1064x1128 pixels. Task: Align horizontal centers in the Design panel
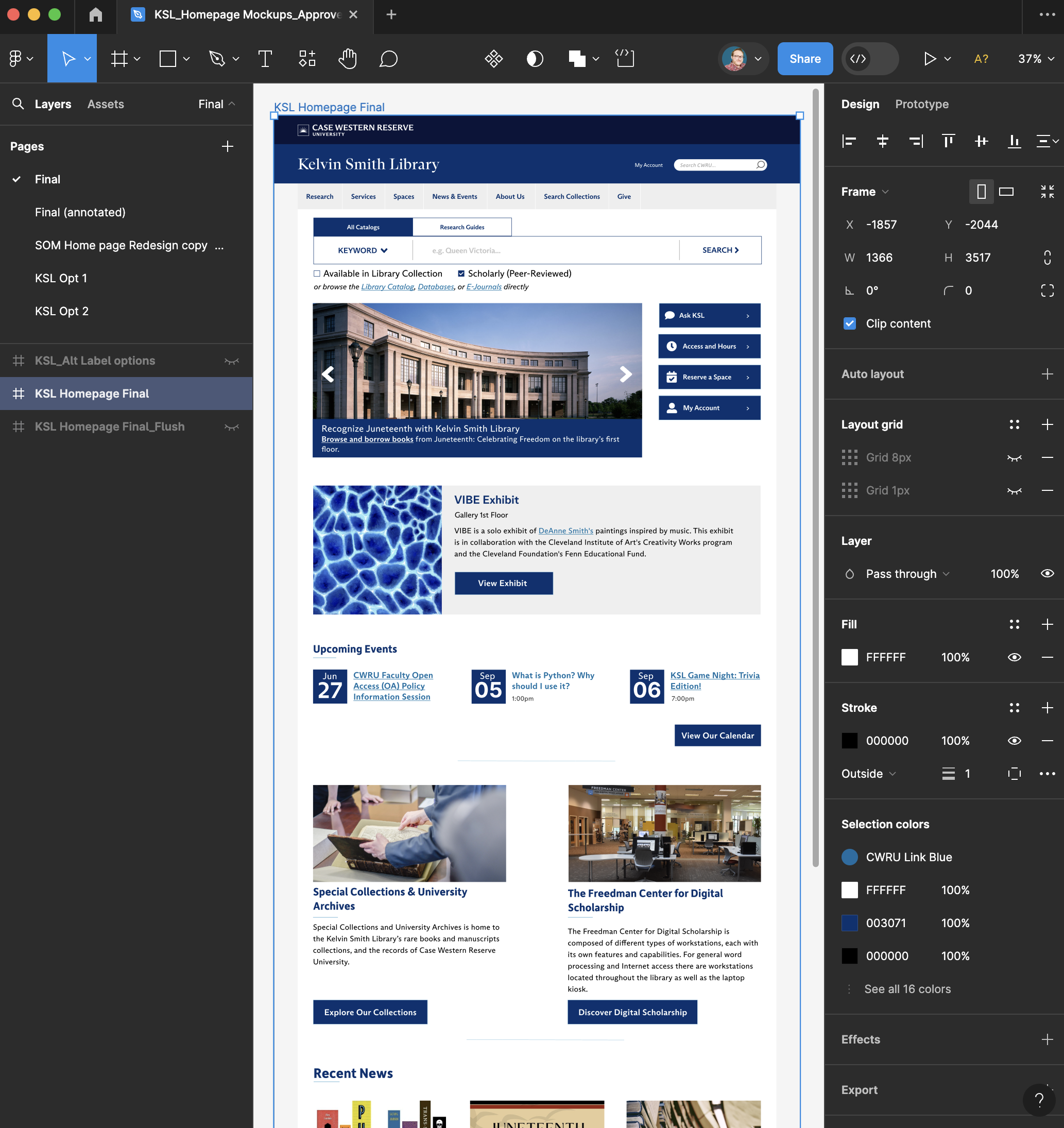[882, 141]
